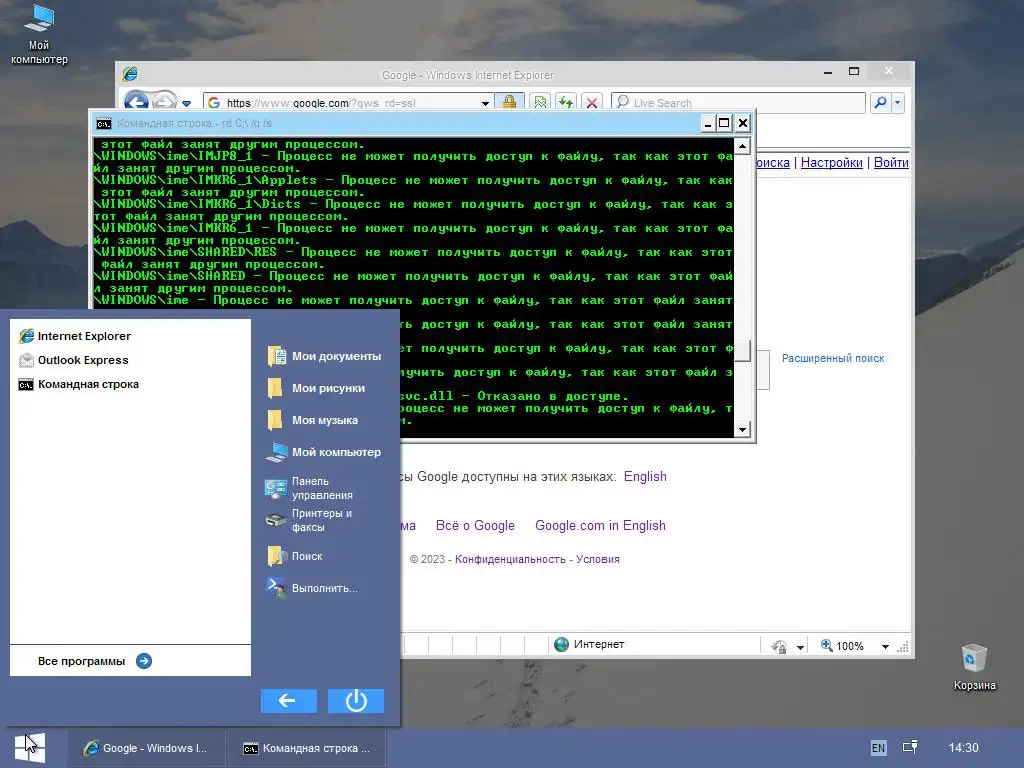Click the security lock icon
Image resolution: width=1024 pixels, height=768 pixels.
click(x=509, y=103)
